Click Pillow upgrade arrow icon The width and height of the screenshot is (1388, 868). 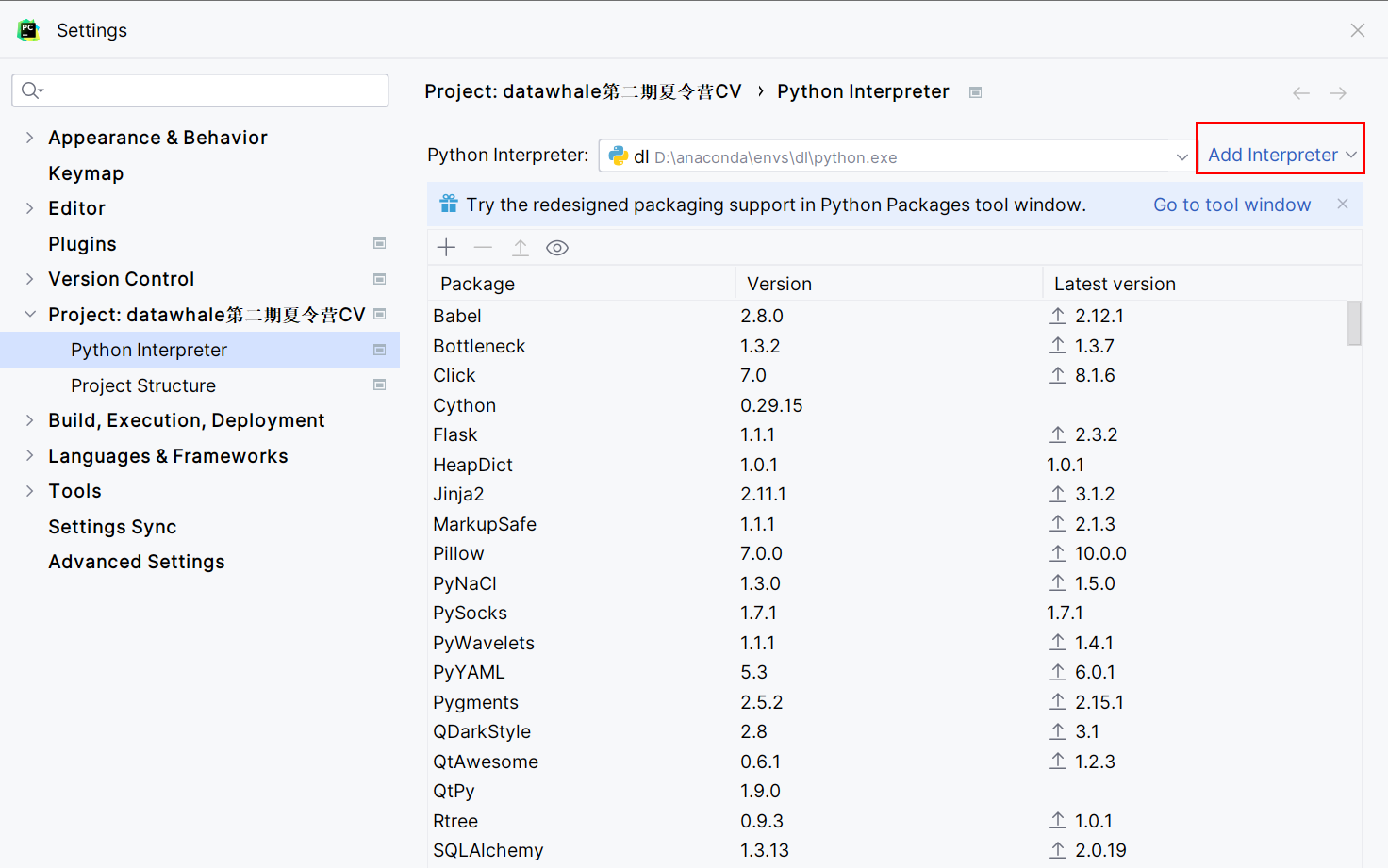point(1058,553)
